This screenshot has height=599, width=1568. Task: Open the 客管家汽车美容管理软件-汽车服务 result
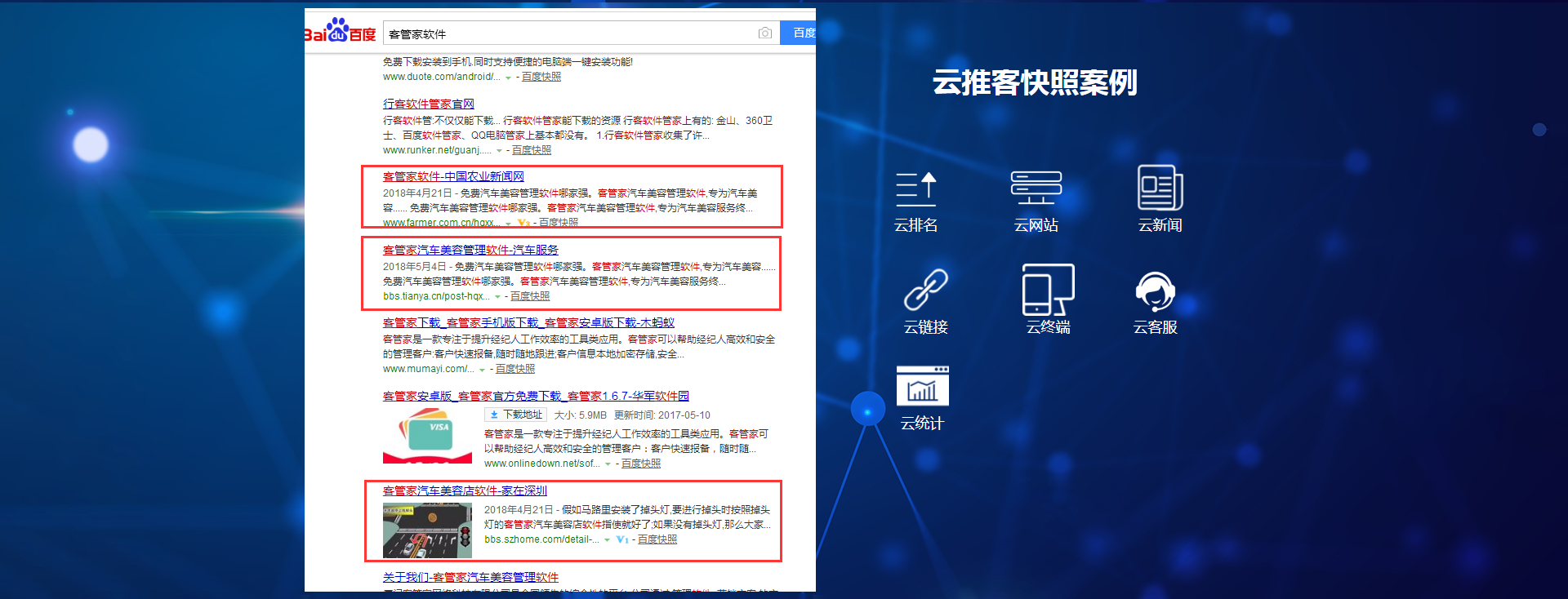470,250
